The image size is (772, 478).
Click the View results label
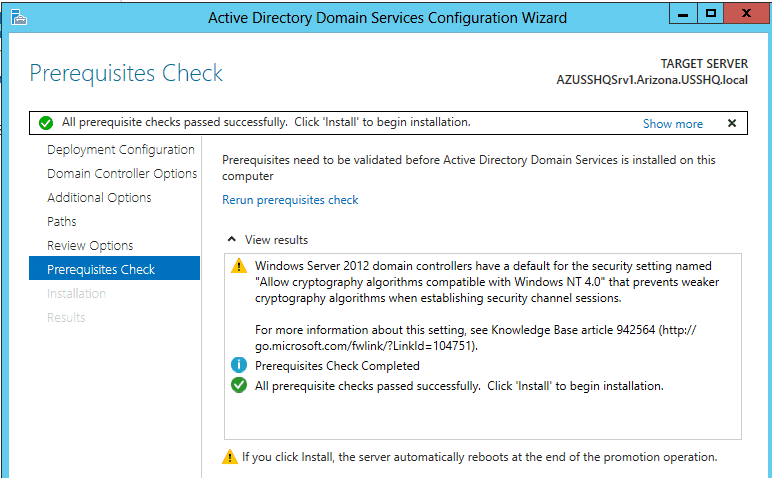tap(276, 240)
